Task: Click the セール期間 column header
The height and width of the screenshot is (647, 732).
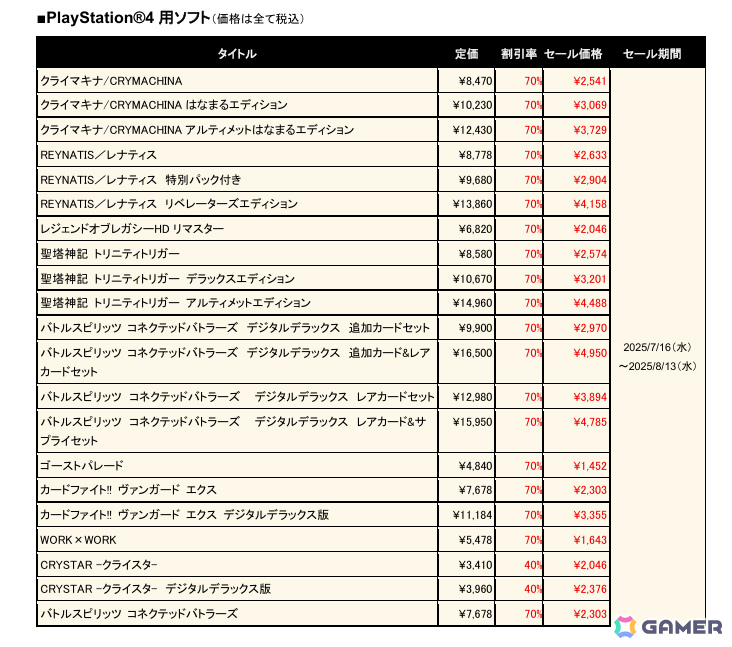Action: pyautogui.click(x=652, y=54)
